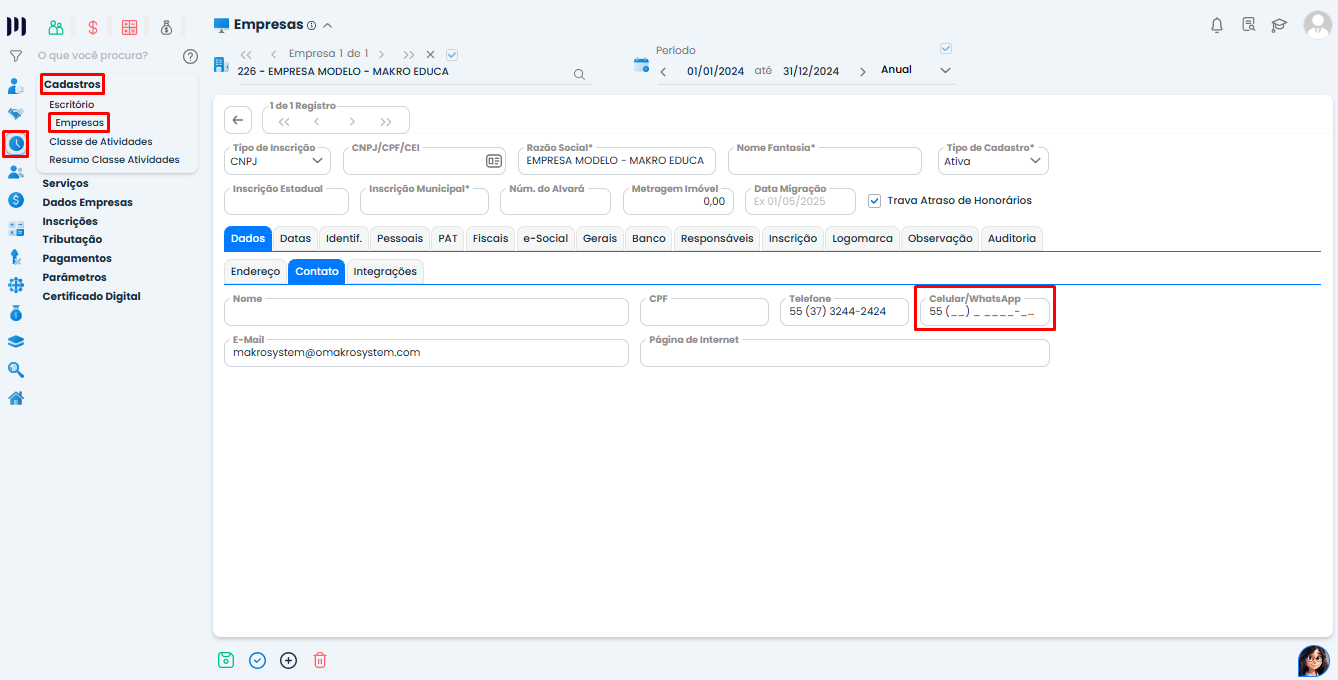The image size is (1338, 680).
Task: Open the virtual assistant avatar
Action: click(x=1313, y=660)
